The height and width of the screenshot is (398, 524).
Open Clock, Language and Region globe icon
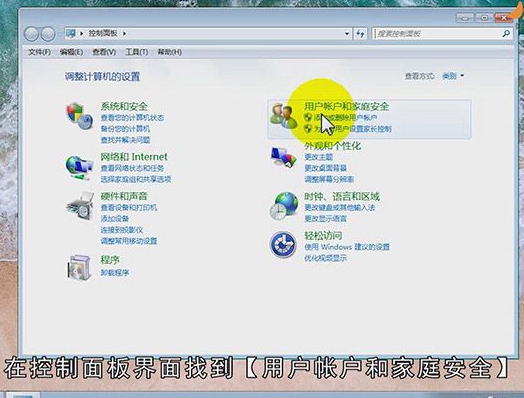coord(284,206)
